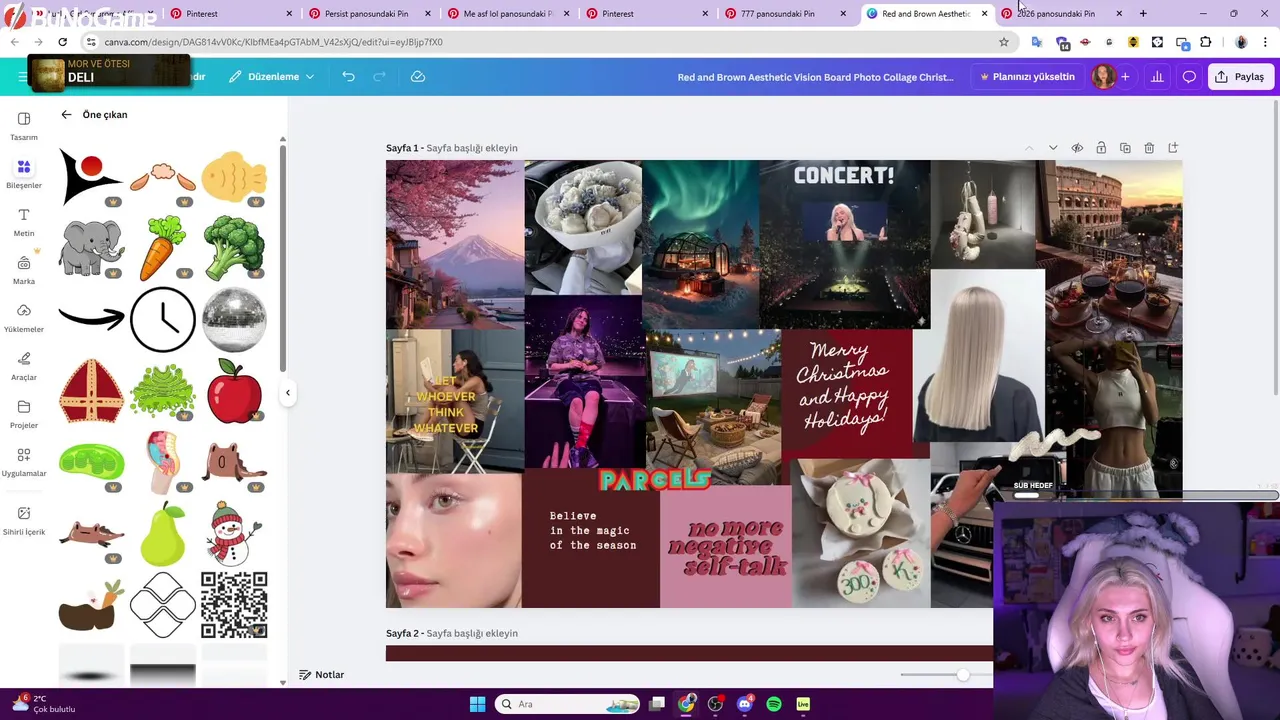Undo the last action
Image resolution: width=1280 pixels, height=720 pixels.
[x=348, y=77]
